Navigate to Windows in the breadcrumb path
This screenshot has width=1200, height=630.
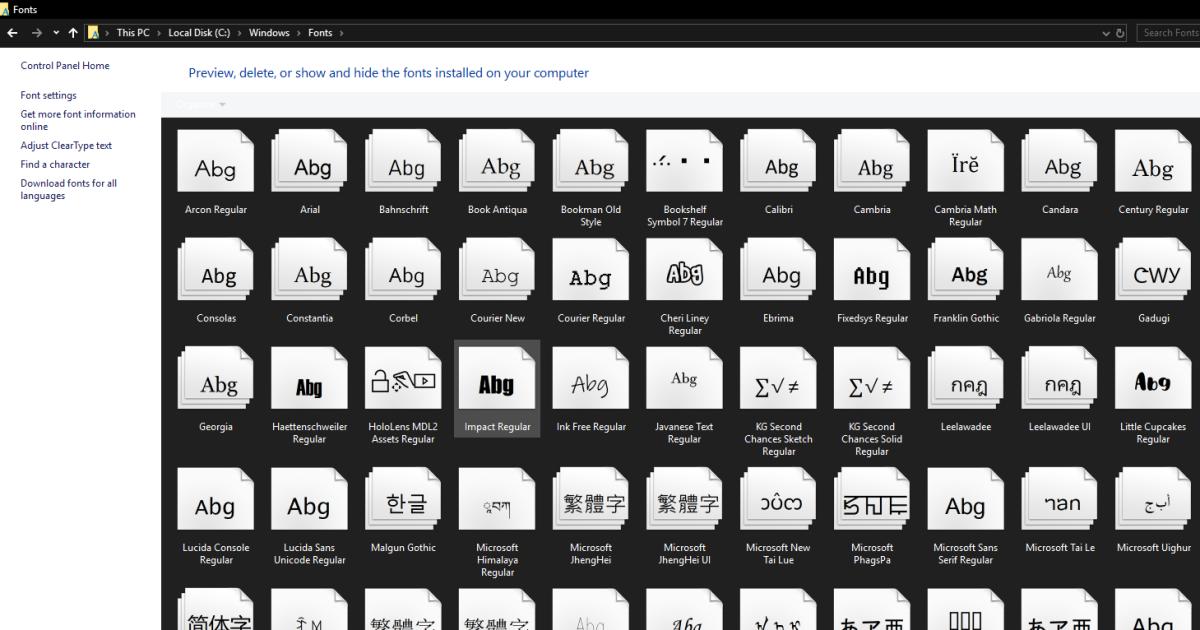click(269, 32)
